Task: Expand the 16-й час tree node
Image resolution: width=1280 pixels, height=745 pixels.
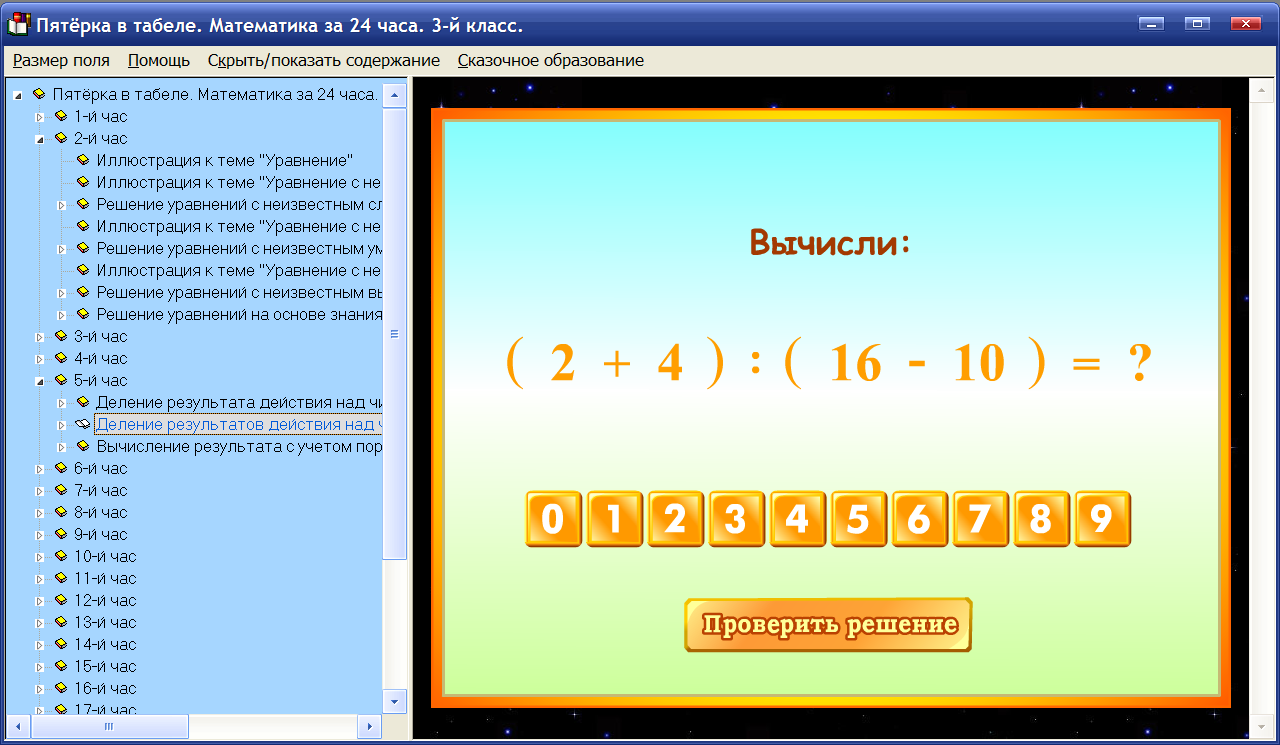Action: coord(40,689)
